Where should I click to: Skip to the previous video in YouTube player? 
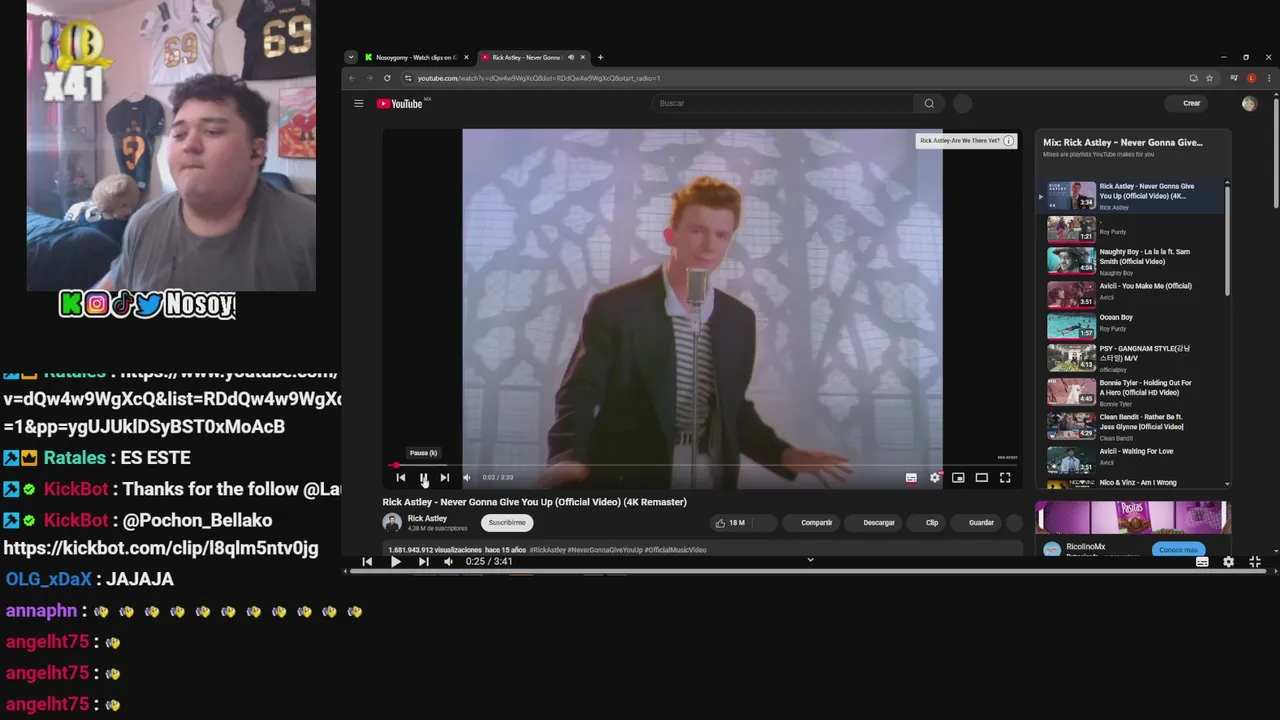click(x=401, y=478)
